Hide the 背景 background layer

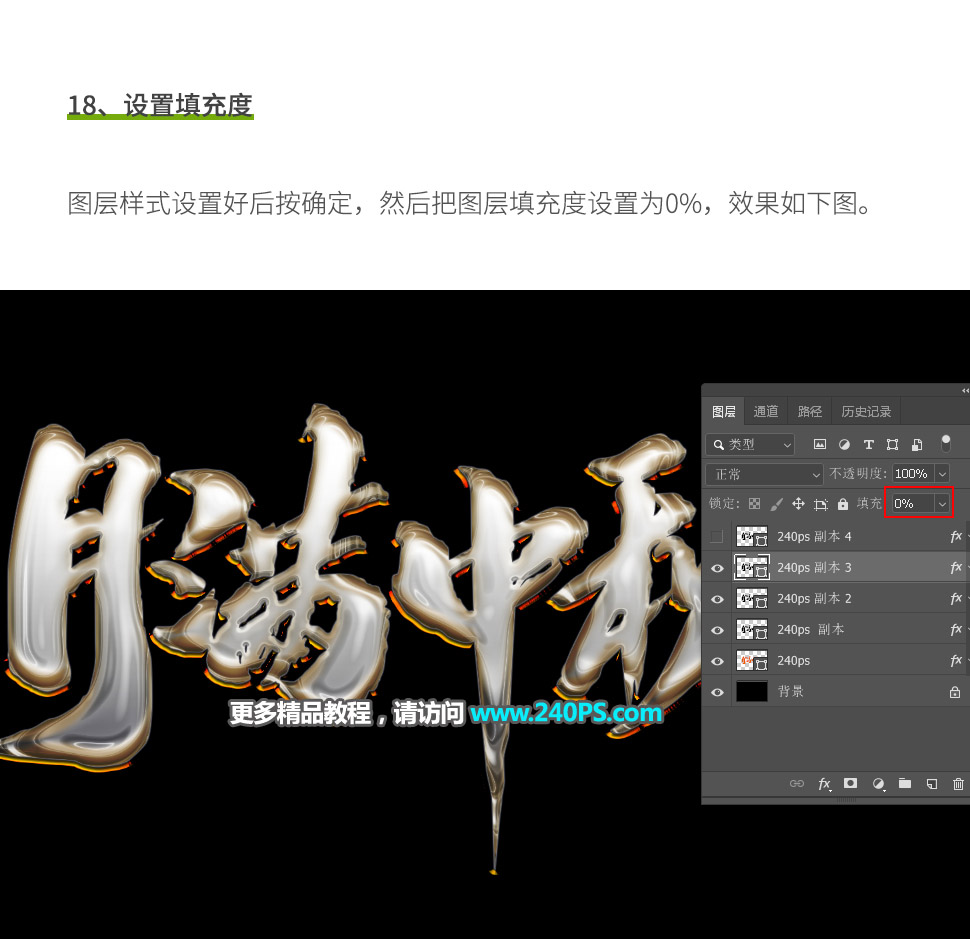click(717, 691)
